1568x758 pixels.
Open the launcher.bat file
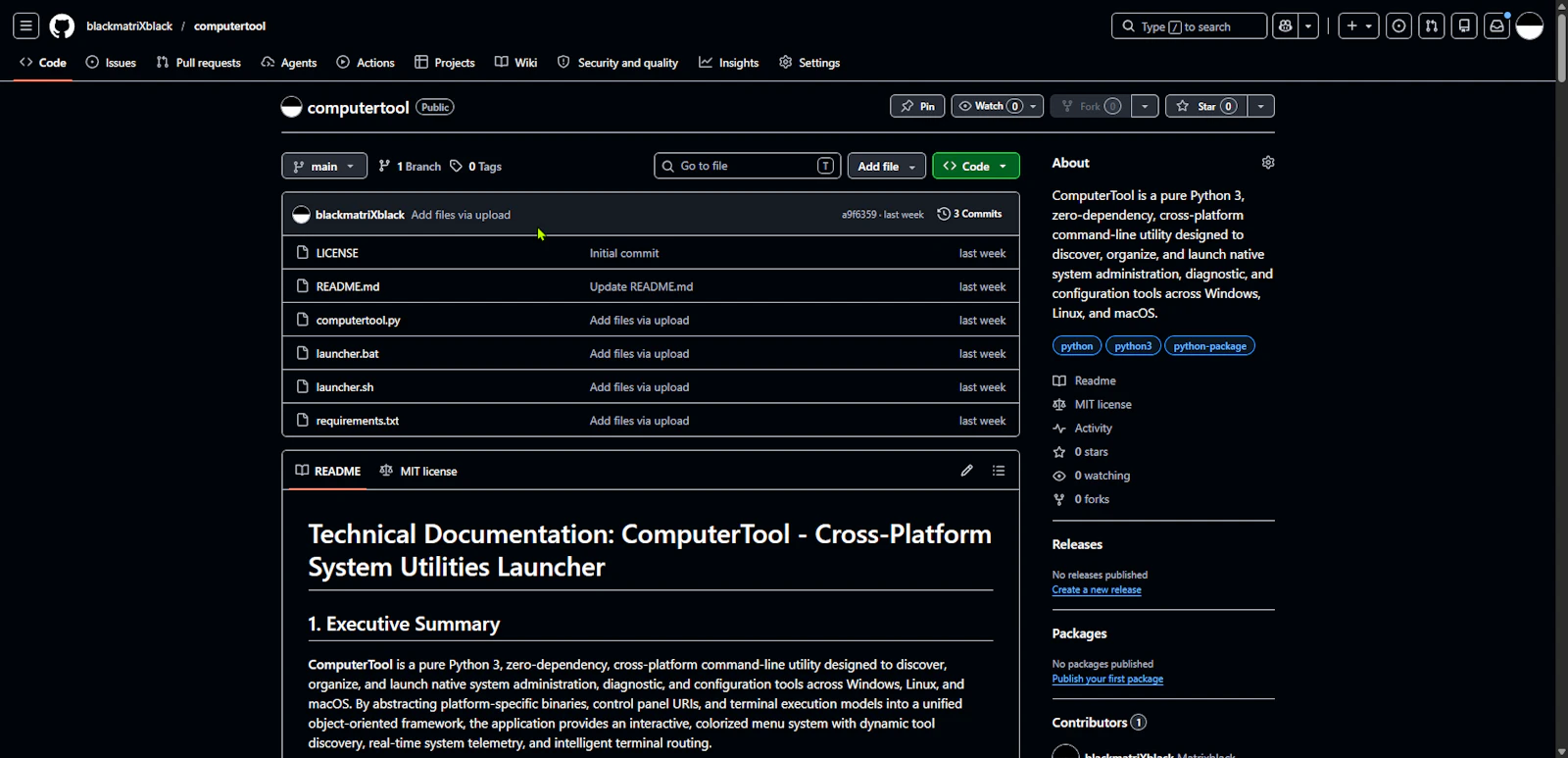tap(347, 353)
